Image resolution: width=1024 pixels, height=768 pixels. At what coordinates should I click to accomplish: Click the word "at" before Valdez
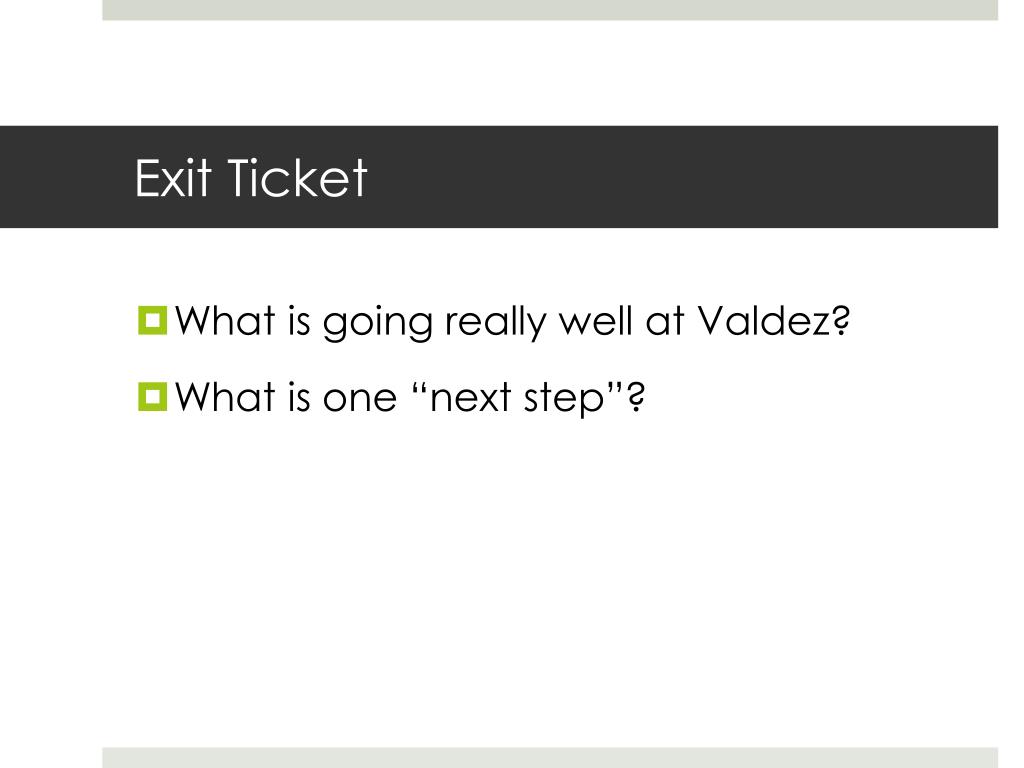click(x=676, y=323)
